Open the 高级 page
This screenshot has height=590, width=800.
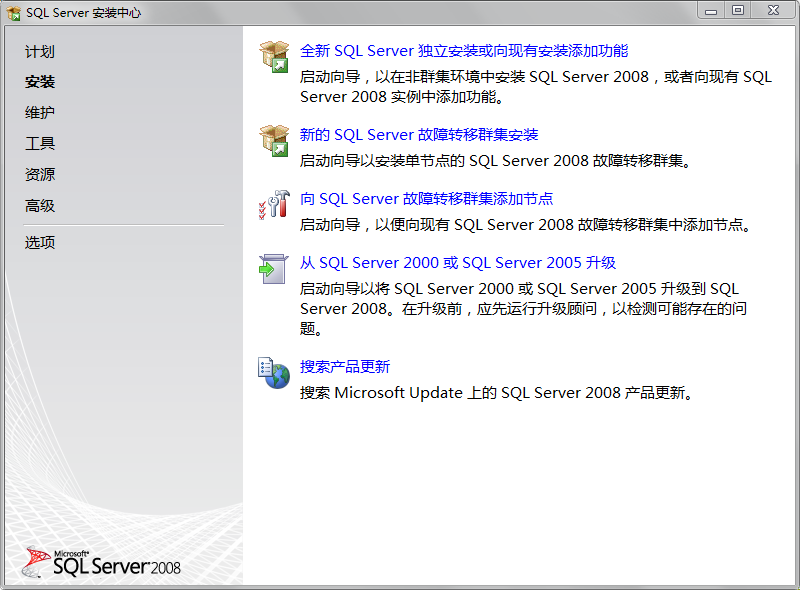pos(40,206)
